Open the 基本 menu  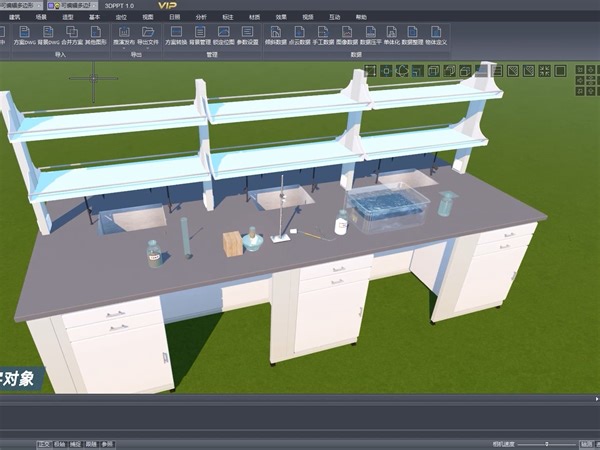coord(95,17)
